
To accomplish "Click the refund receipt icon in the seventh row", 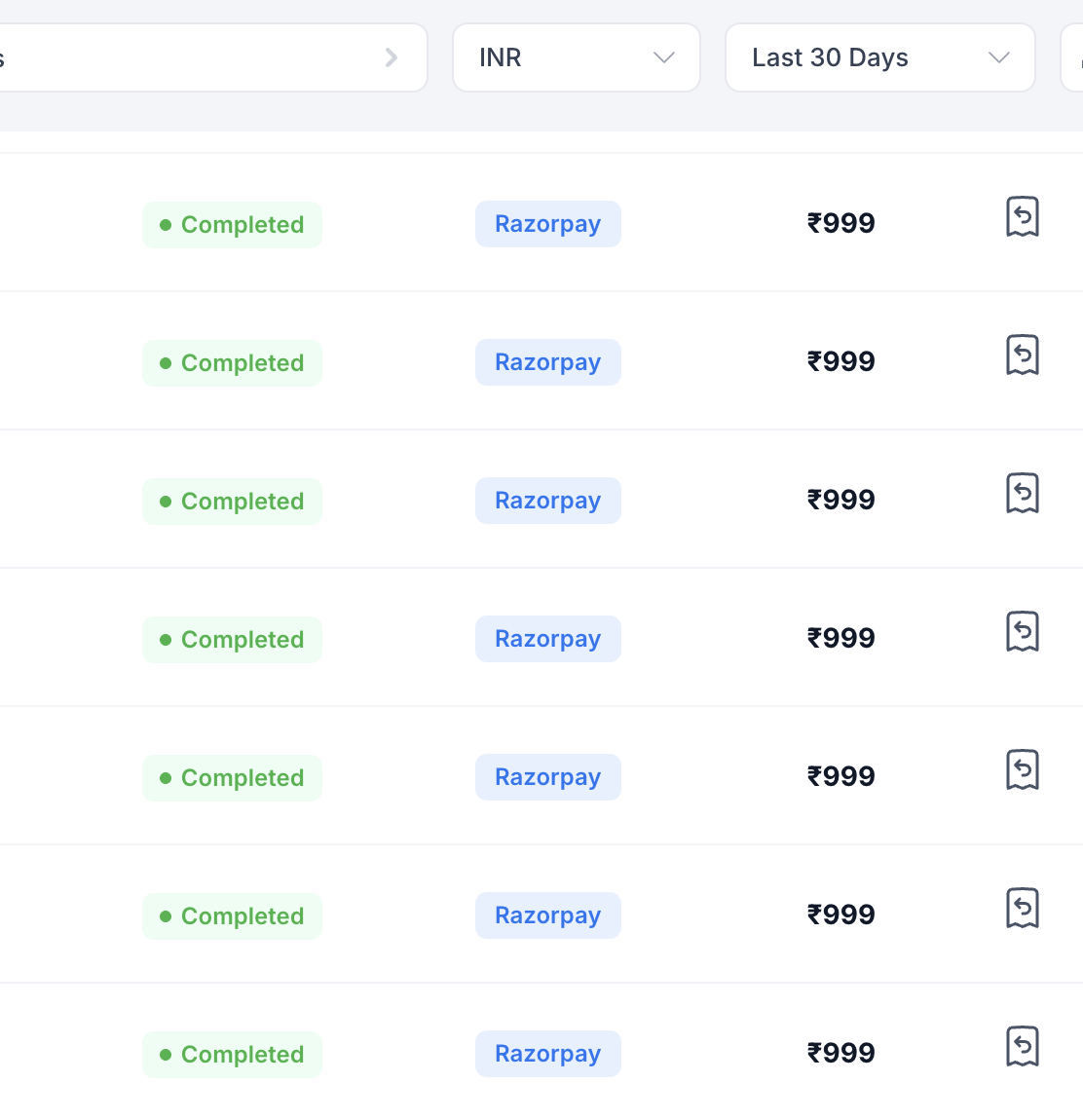I will click(1023, 1046).
